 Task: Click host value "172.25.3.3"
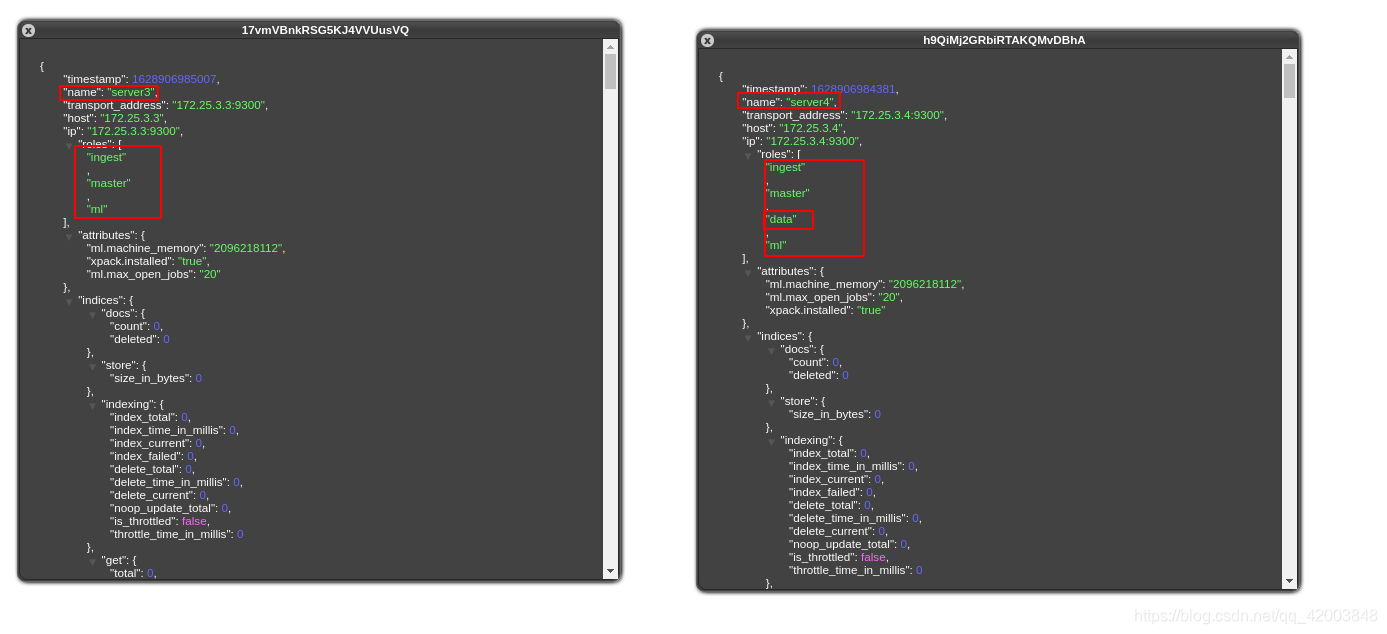(132, 118)
